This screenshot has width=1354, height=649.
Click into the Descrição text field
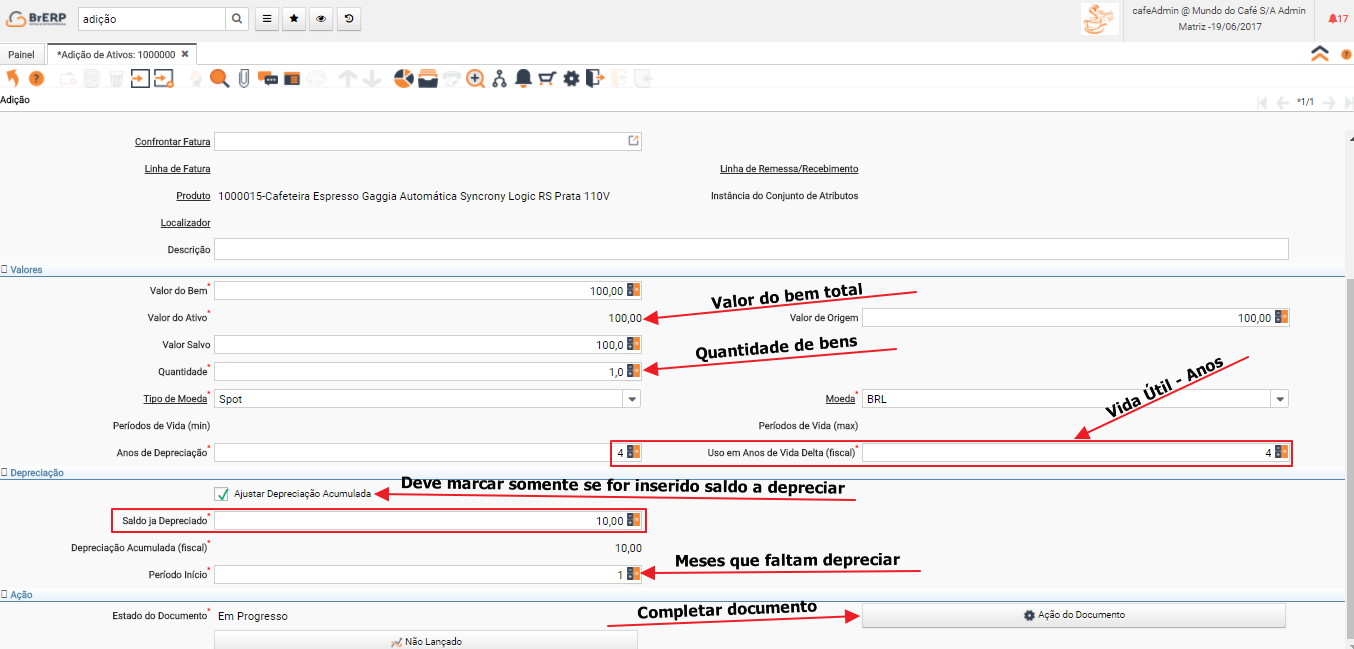coord(750,249)
